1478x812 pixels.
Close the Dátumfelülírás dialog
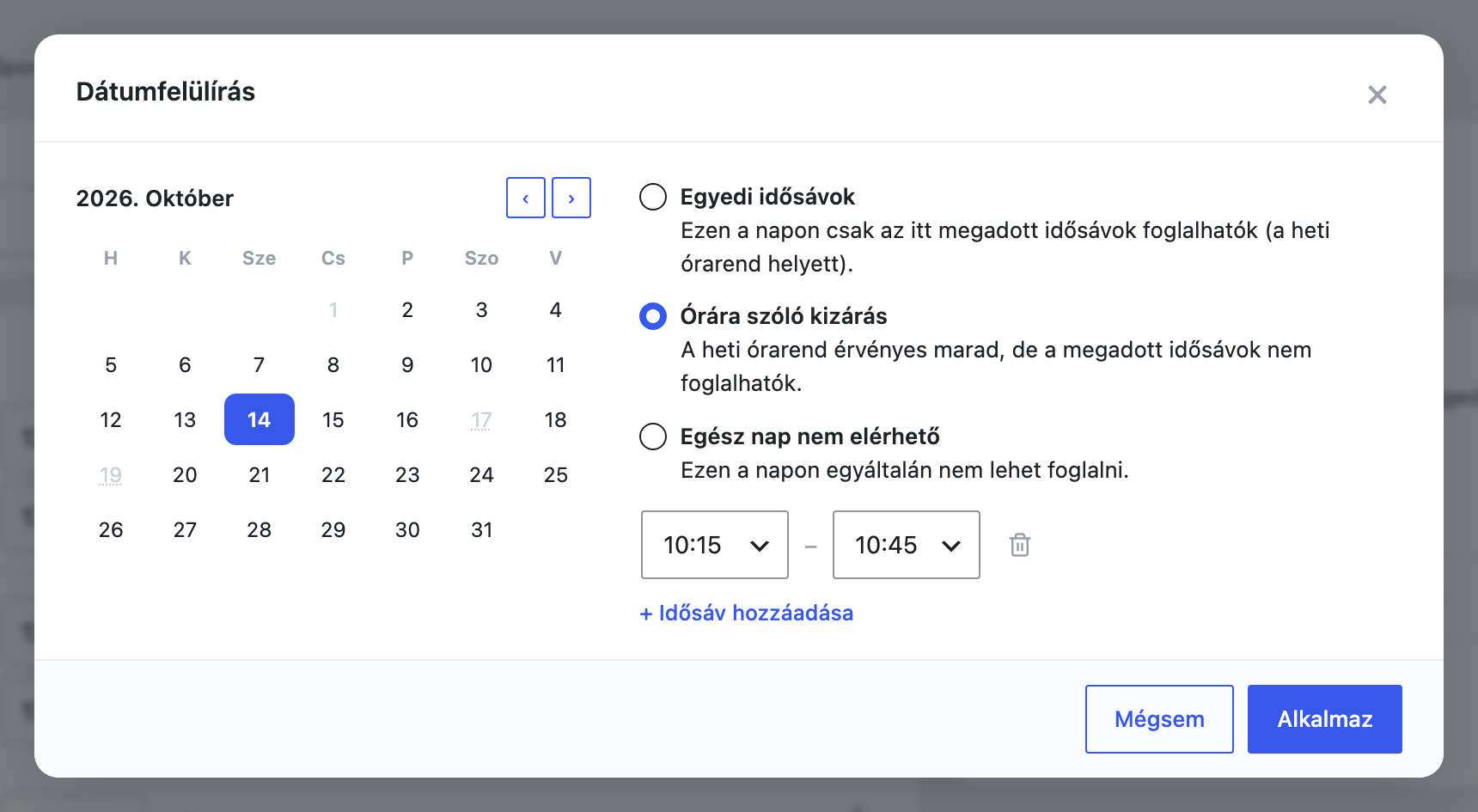(1377, 95)
